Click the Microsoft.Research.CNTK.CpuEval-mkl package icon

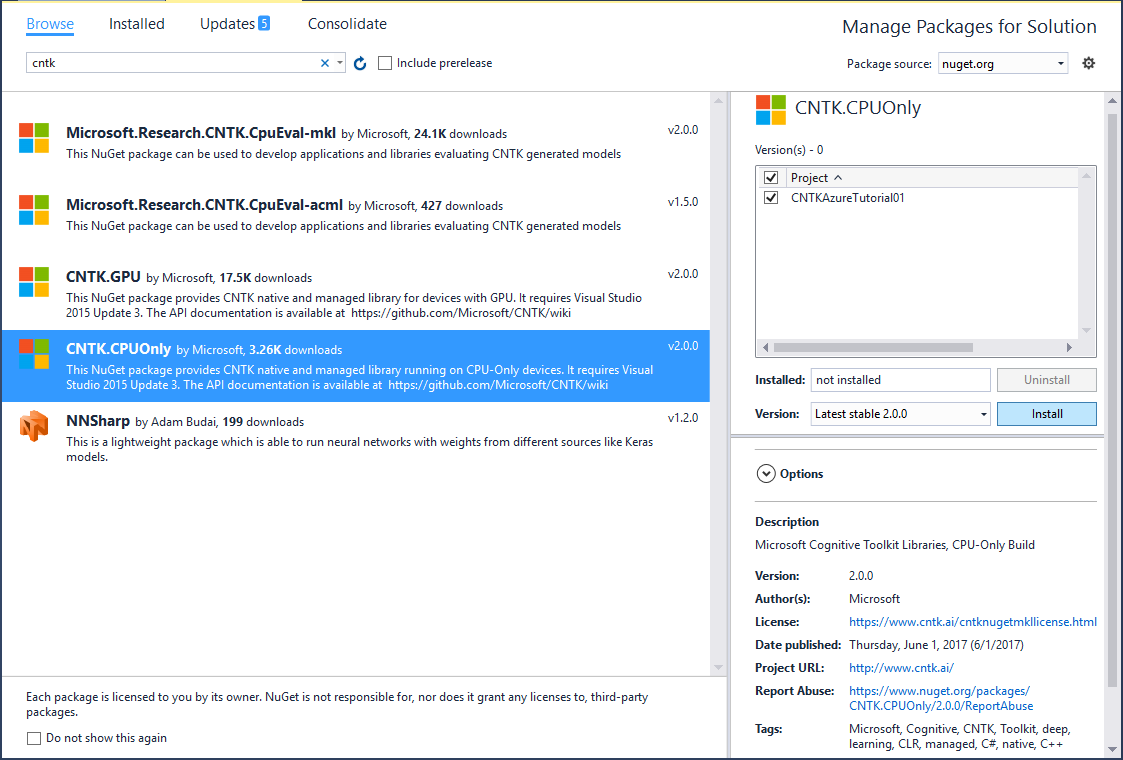pyautogui.click(x=33, y=134)
